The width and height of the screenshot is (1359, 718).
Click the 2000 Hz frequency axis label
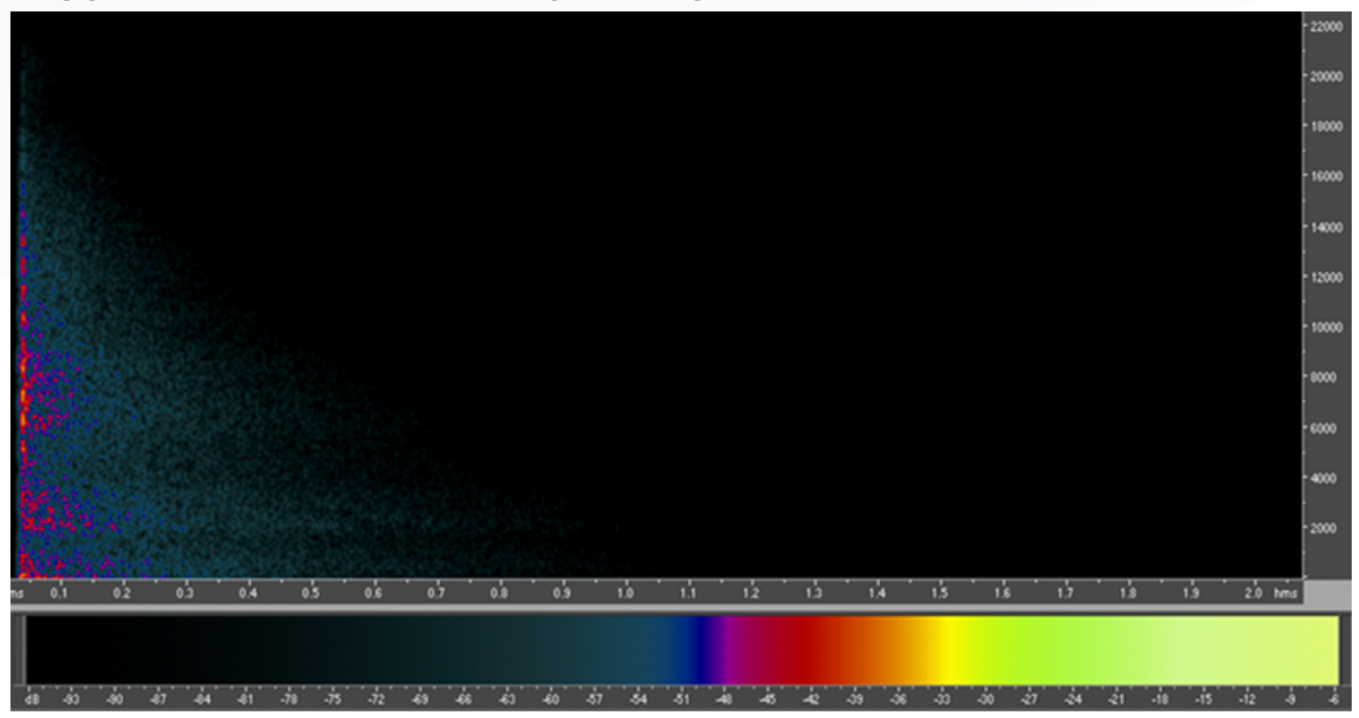1326,528
